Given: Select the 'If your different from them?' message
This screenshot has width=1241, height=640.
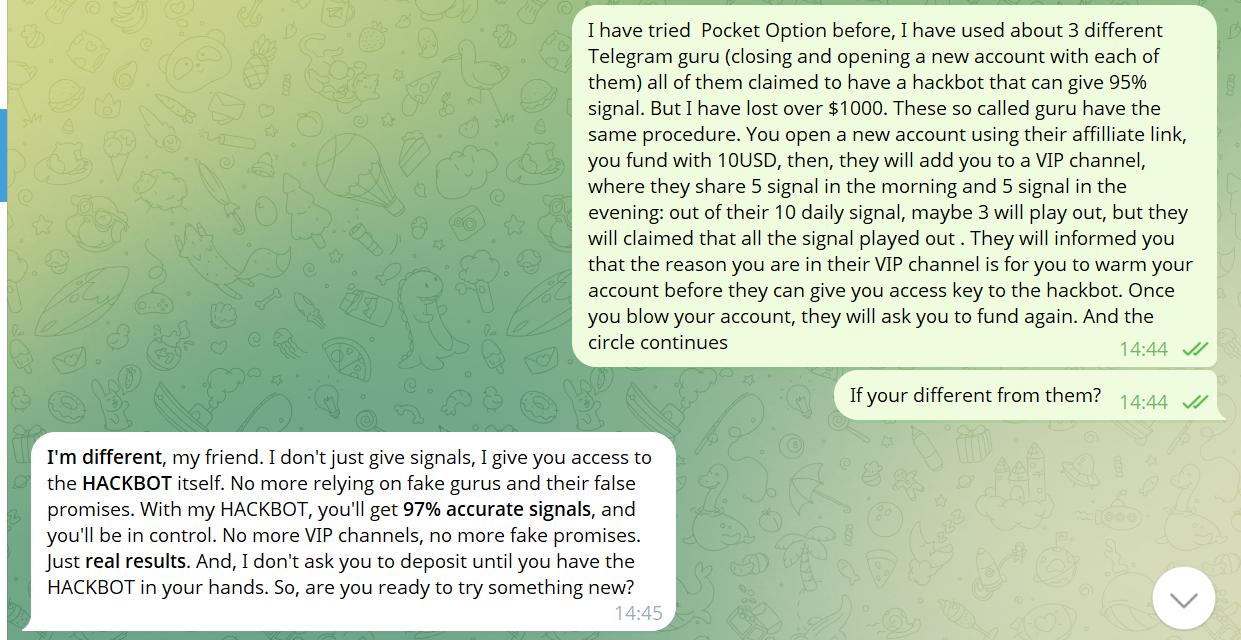Looking at the screenshot, I should coord(1025,395).
